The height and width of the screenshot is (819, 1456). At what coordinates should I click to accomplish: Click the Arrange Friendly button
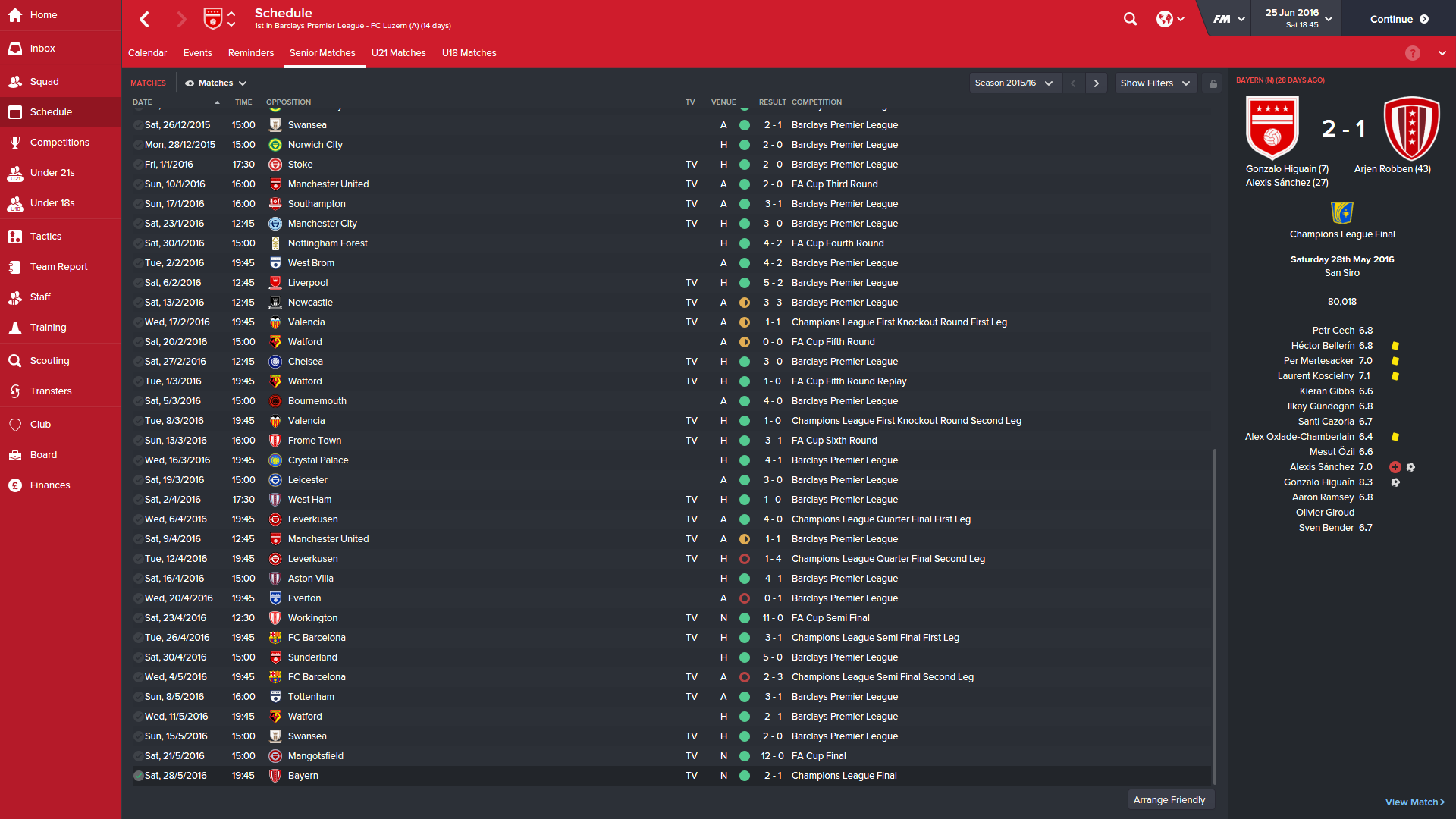pyautogui.click(x=1169, y=800)
